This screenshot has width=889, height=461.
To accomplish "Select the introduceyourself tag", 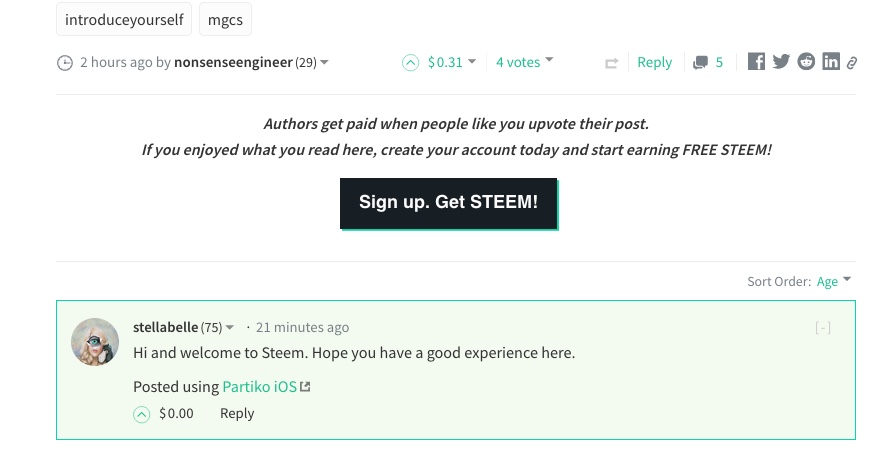I will point(124,19).
